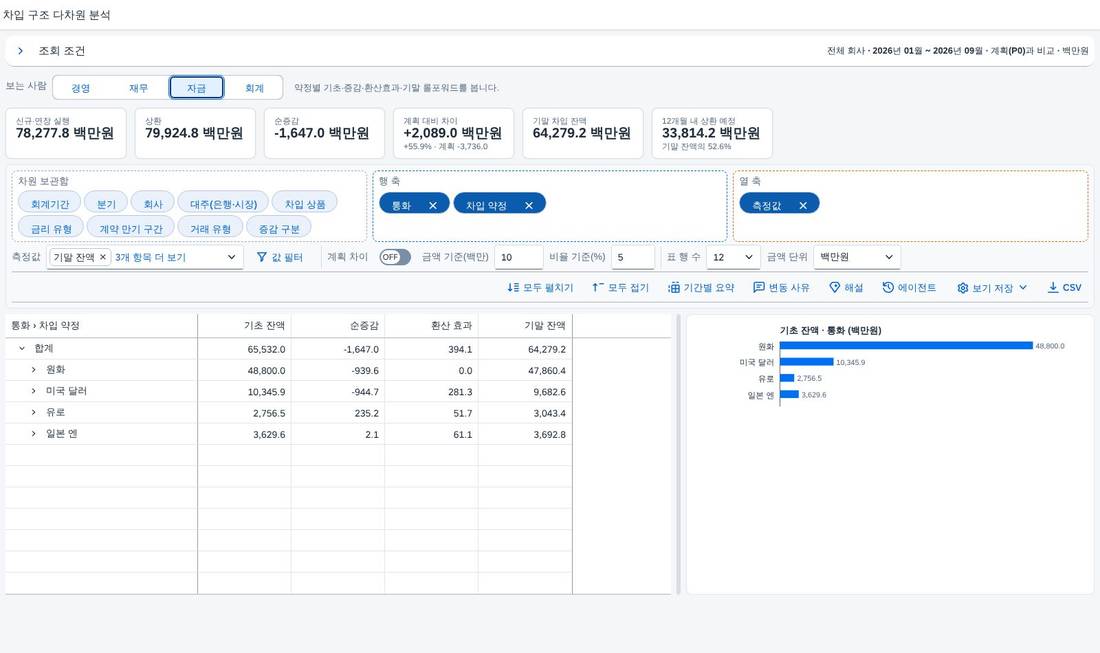The height and width of the screenshot is (653, 1100).
Task: Switch to the 재무 viewer tab
Action: click(x=138, y=88)
